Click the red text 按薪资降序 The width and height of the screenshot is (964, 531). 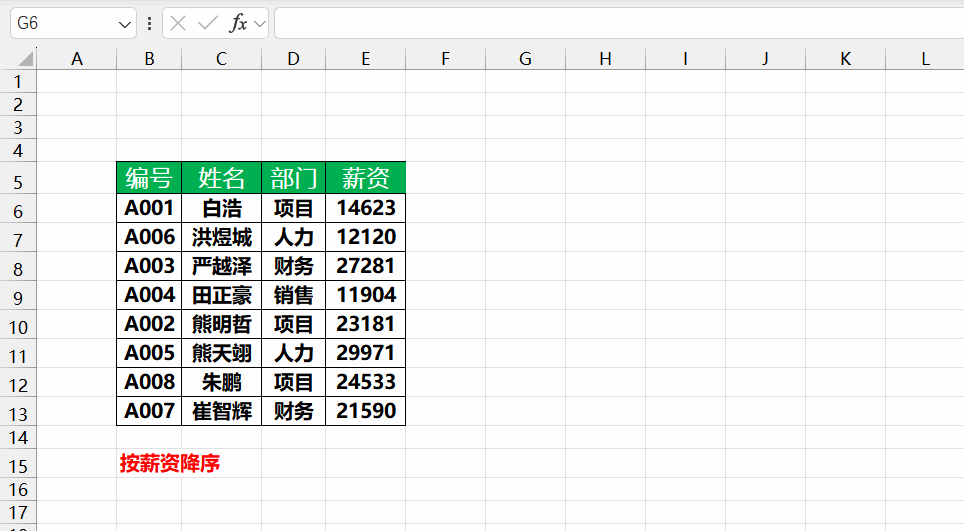170,463
